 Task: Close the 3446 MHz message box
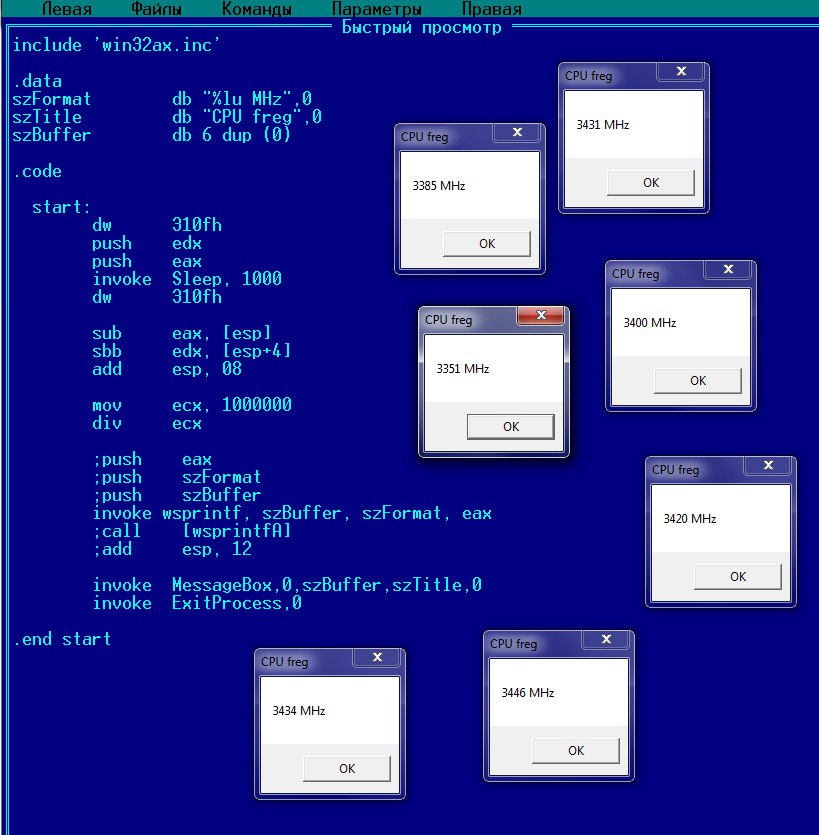pyautogui.click(x=607, y=640)
